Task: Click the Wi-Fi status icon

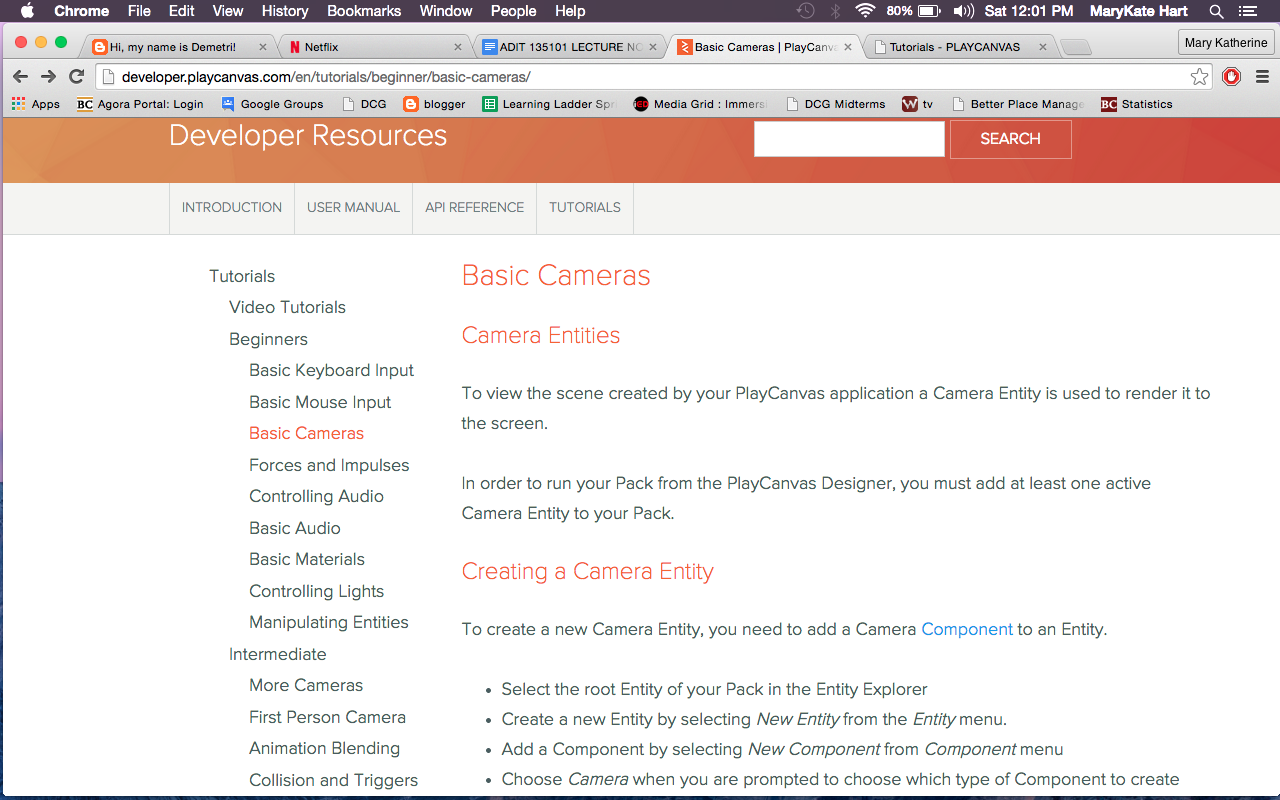Action: pos(864,11)
